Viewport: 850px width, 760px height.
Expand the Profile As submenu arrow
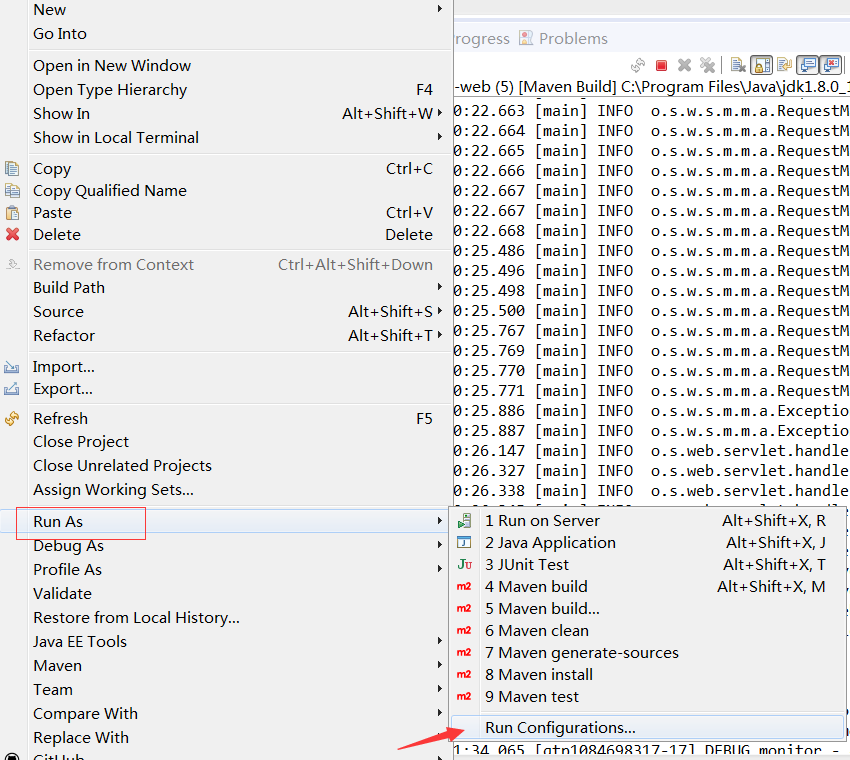tap(440, 569)
